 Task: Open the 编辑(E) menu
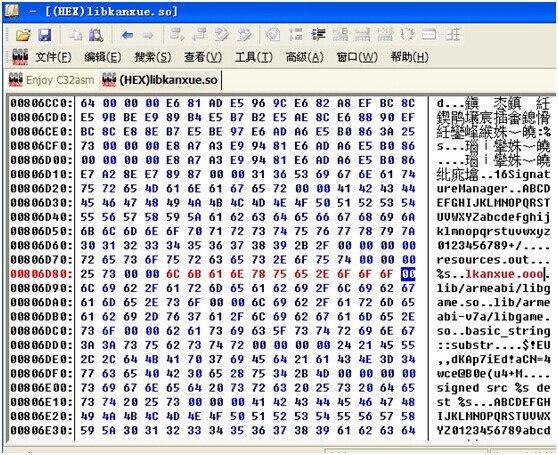point(103,57)
